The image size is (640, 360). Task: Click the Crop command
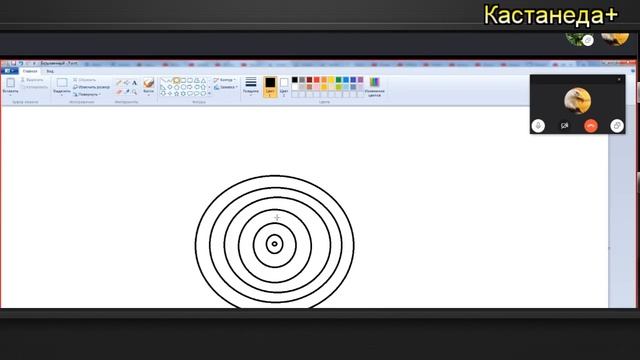84,80
